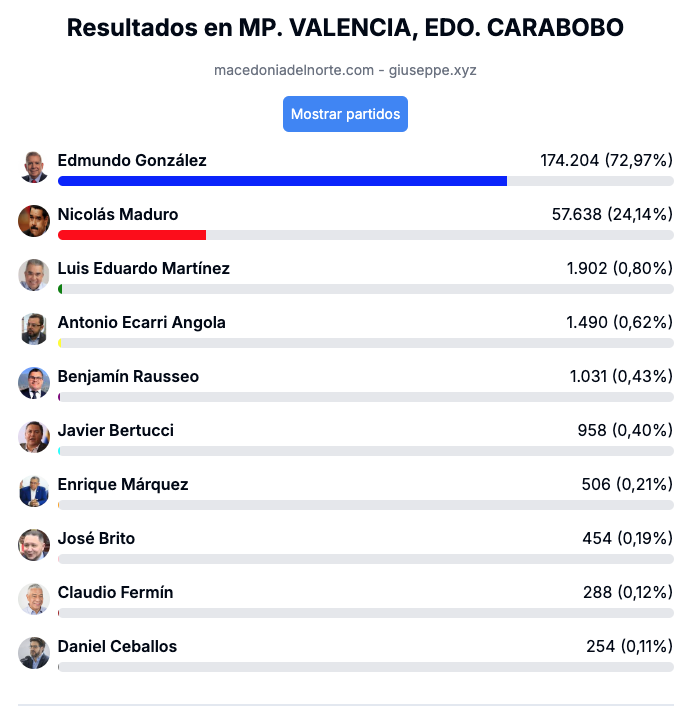Click Luis Eduardo Martínez's avatar

click(x=34, y=275)
